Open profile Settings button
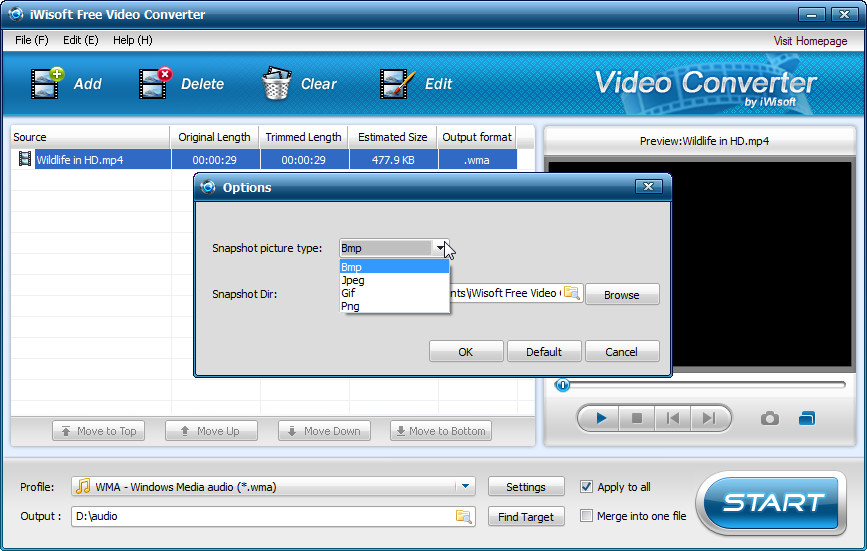Screen dimensions: 867x551 tap(526, 486)
